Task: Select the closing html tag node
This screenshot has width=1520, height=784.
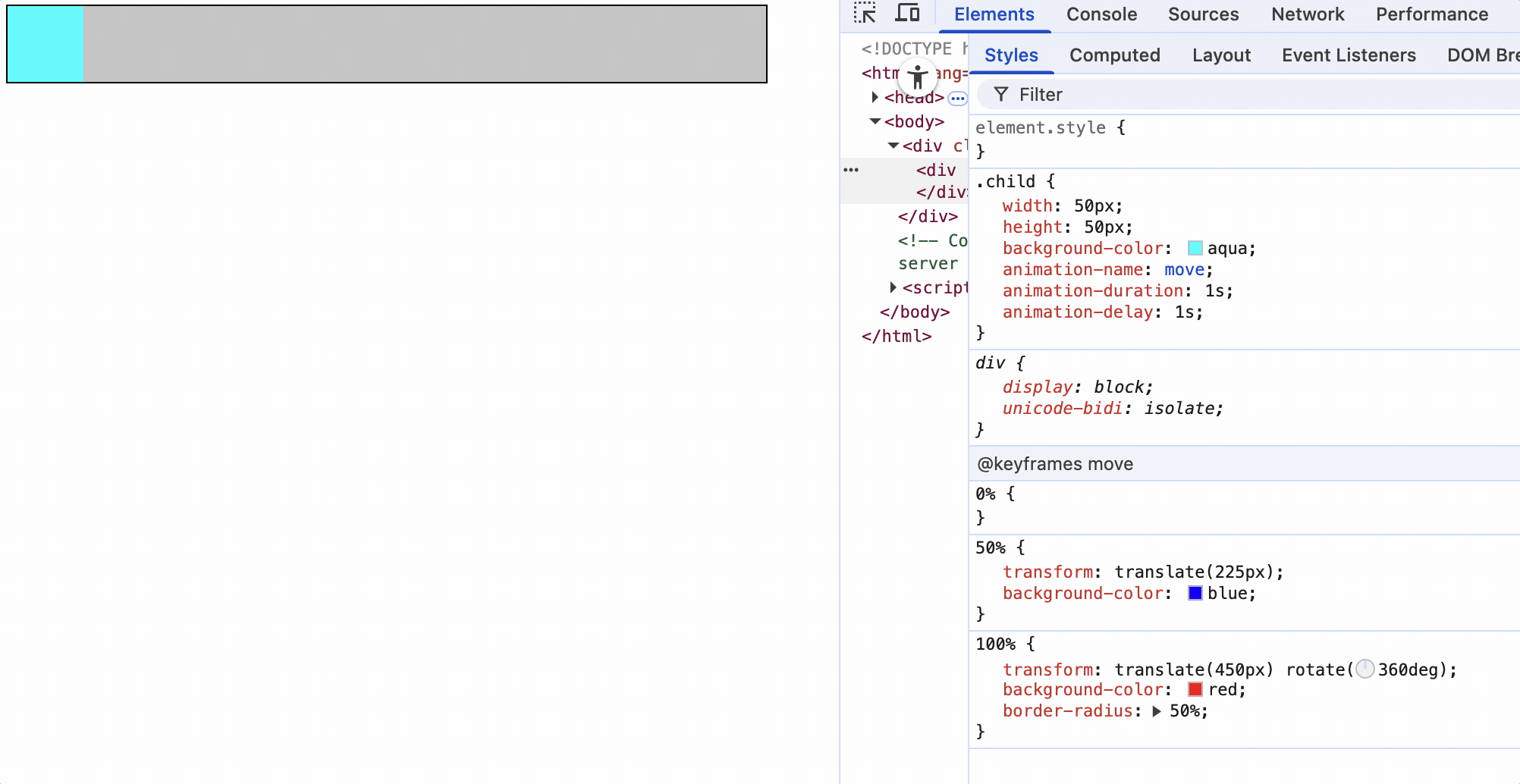Action: [897, 336]
